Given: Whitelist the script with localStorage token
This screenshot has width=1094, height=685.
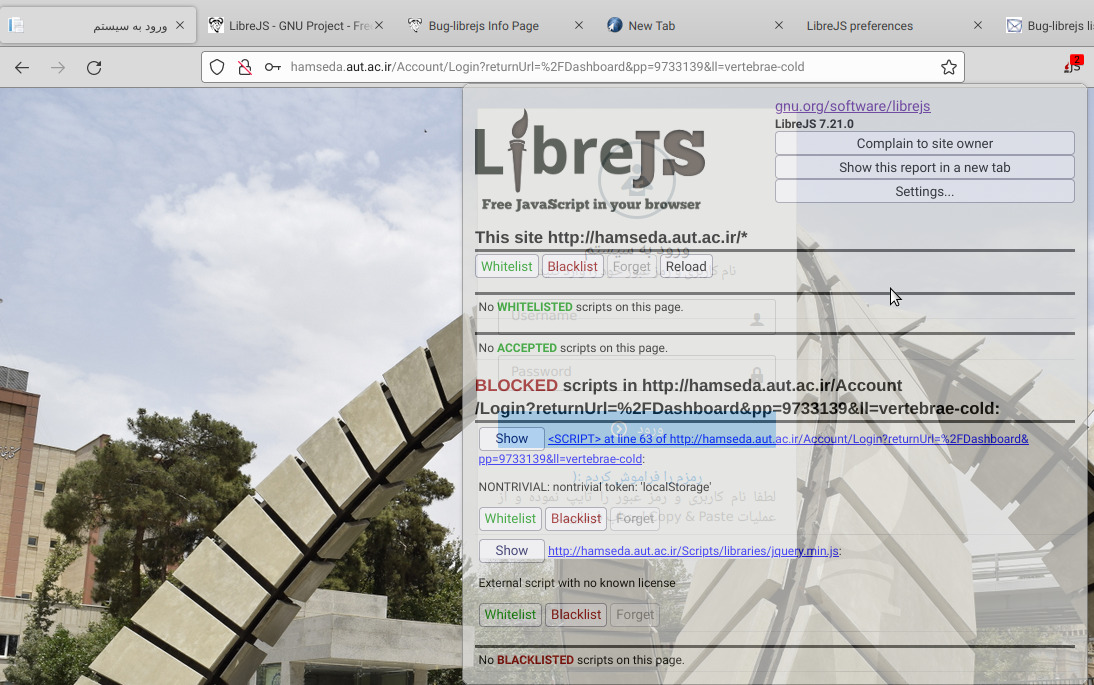Looking at the screenshot, I should 510,518.
